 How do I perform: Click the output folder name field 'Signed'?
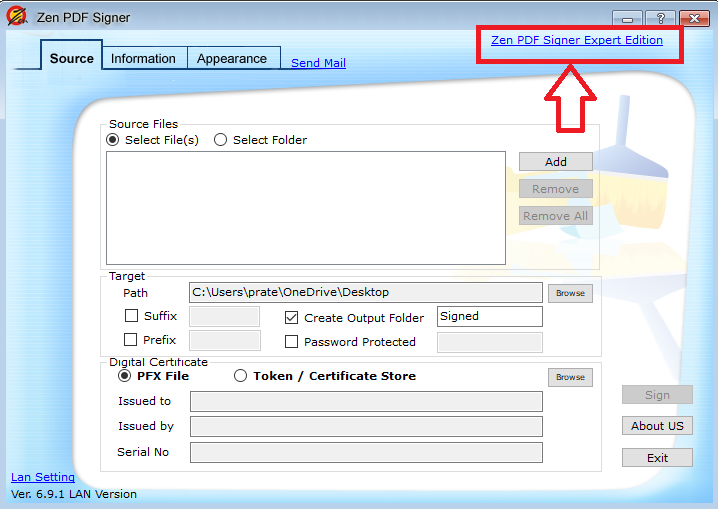(490, 316)
